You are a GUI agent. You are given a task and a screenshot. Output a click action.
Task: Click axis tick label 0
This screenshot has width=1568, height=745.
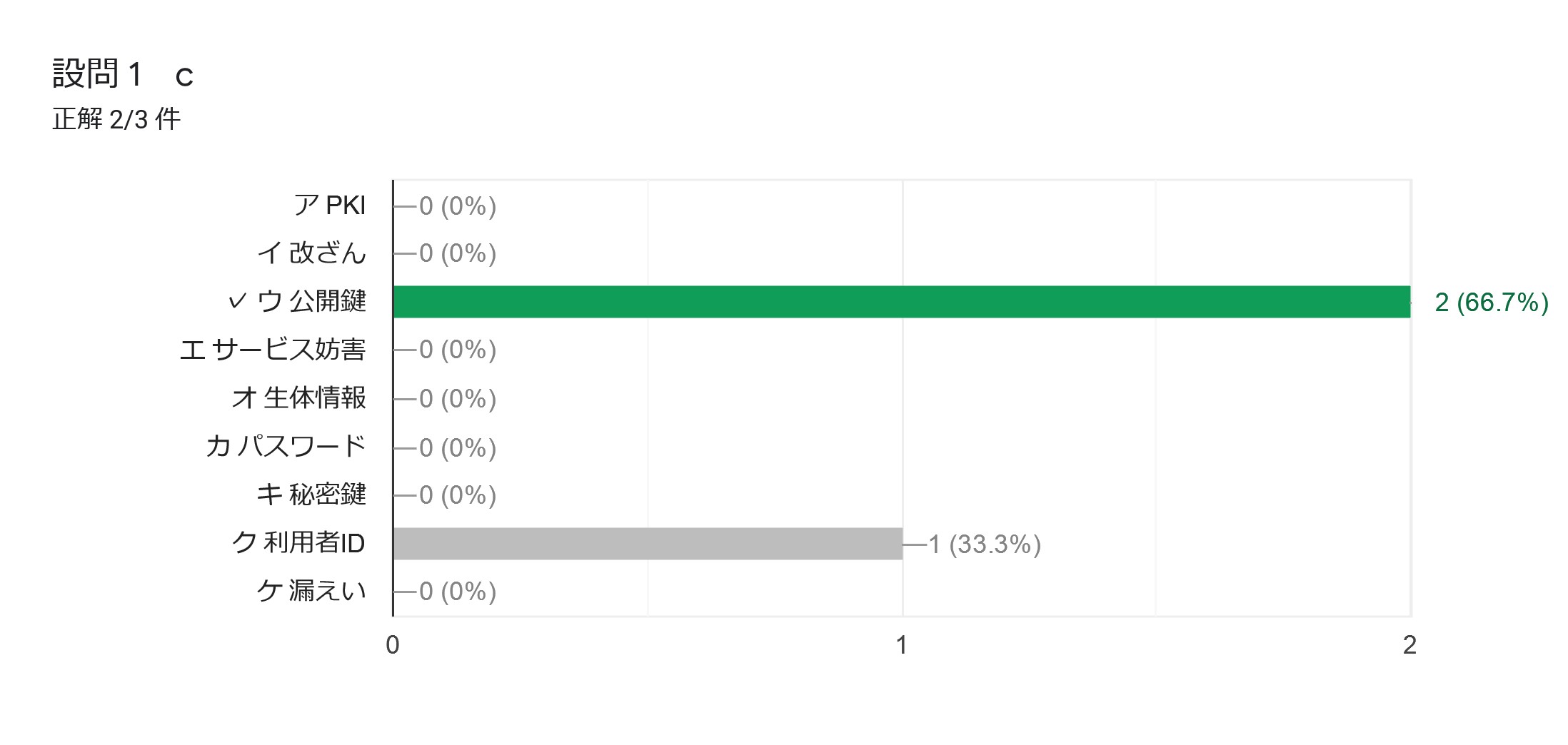tap(393, 645)
